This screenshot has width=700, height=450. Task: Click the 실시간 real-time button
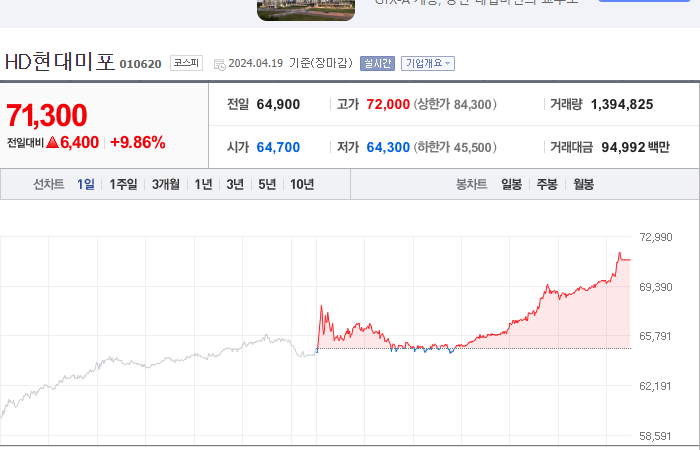click(377, 63)
